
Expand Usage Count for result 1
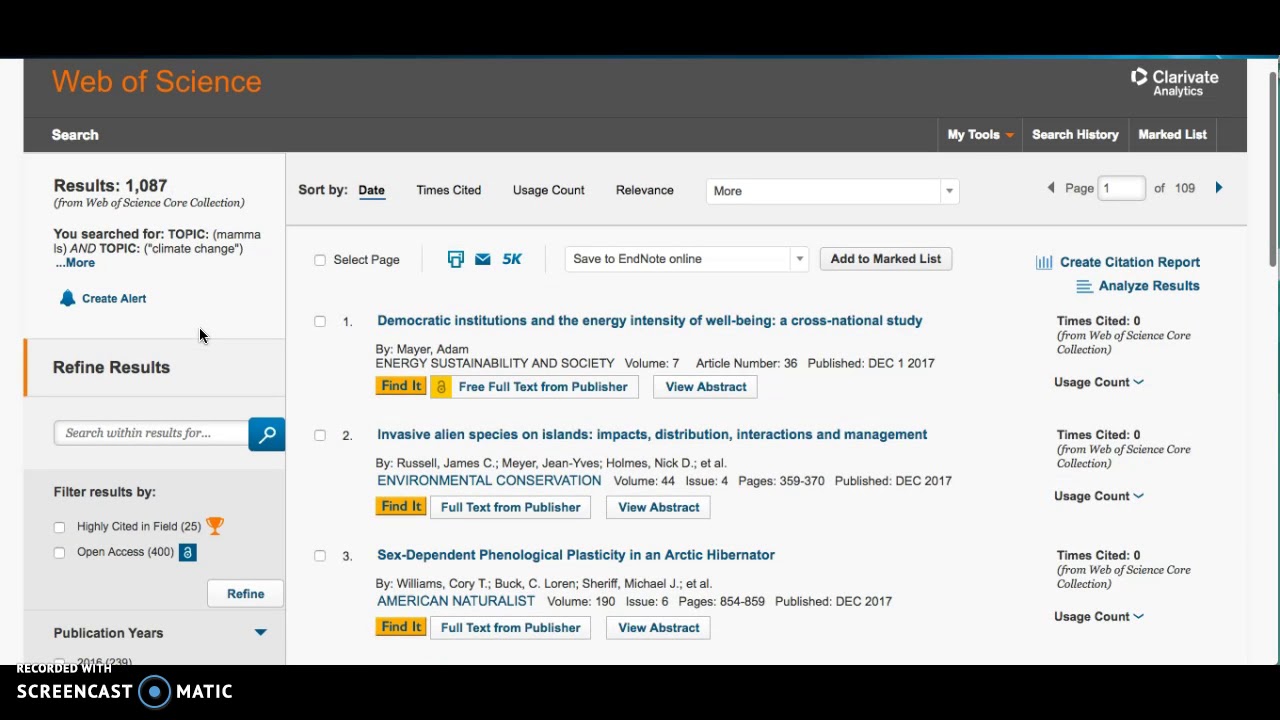point(1098,382)
